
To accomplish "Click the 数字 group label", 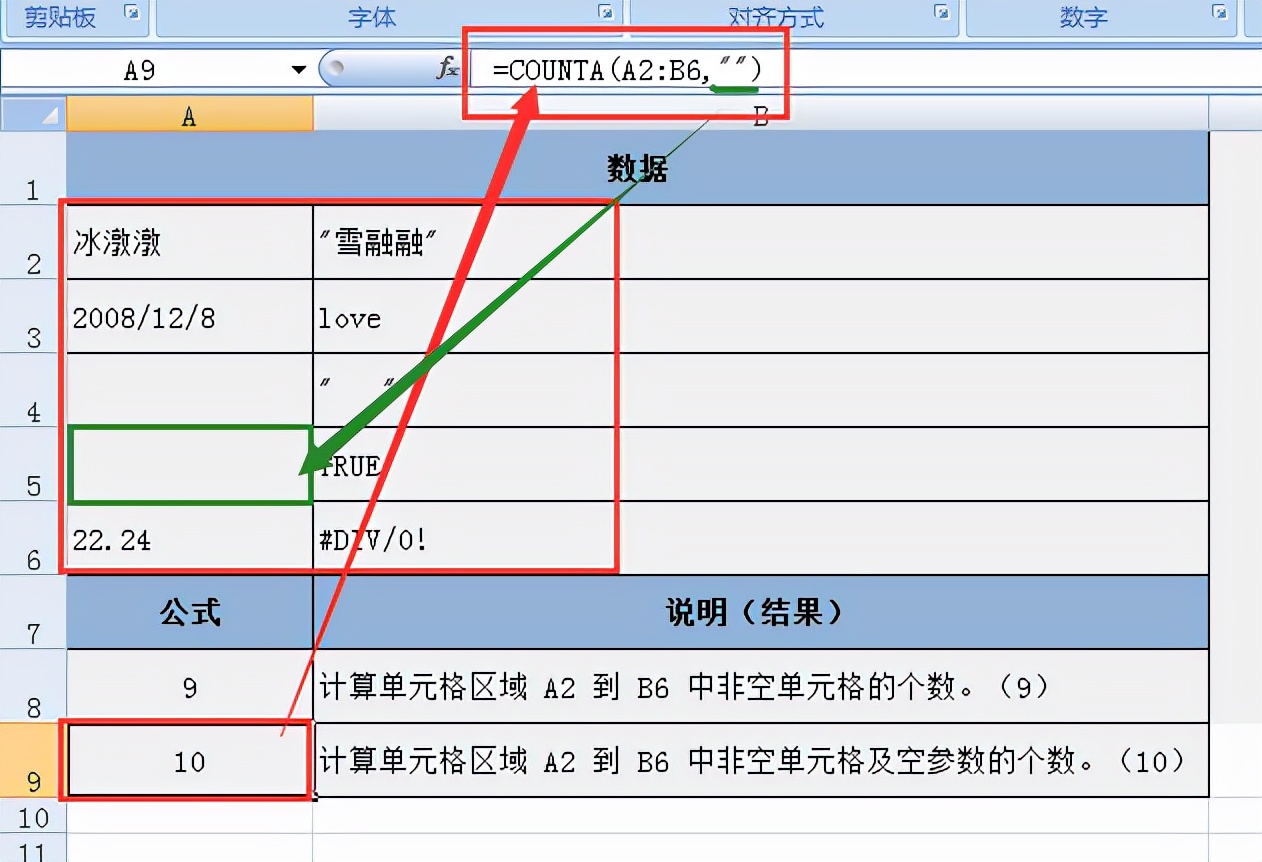I will tap(1084, 17).
